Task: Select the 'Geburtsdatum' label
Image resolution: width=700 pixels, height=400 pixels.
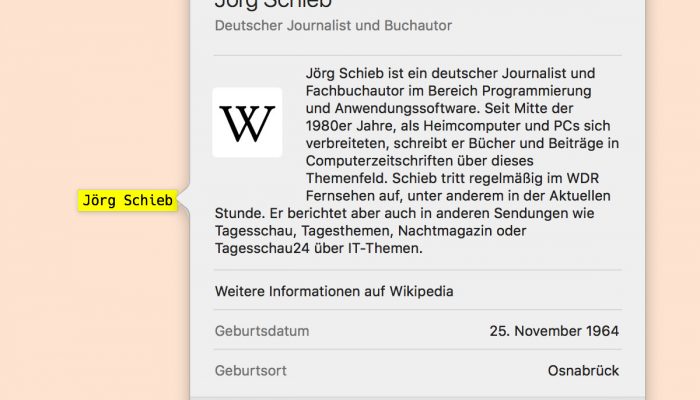Action: (x=262, y=331)
